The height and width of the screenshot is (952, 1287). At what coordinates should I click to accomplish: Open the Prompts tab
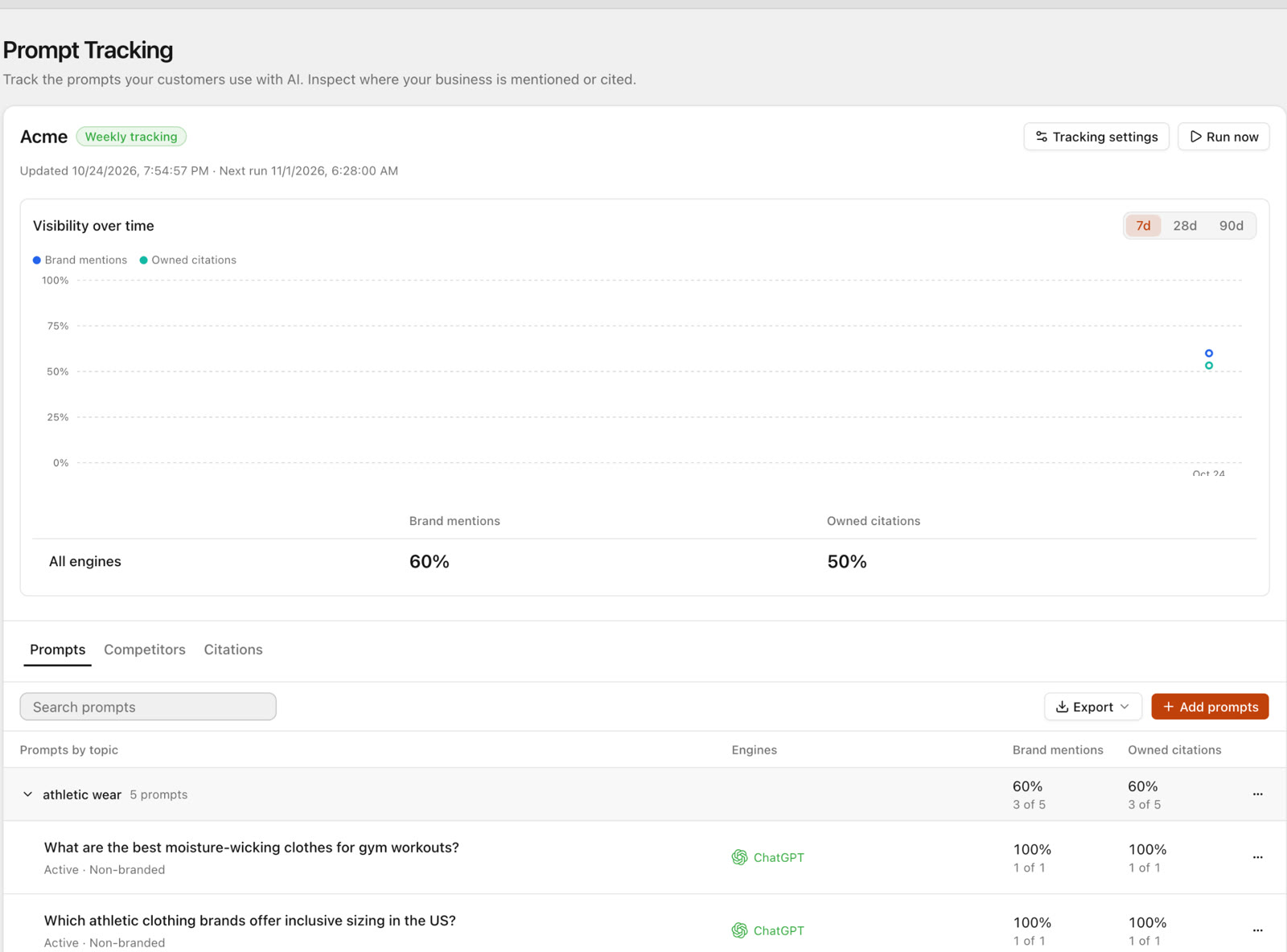pyautogui.click(x=58, y=650)
